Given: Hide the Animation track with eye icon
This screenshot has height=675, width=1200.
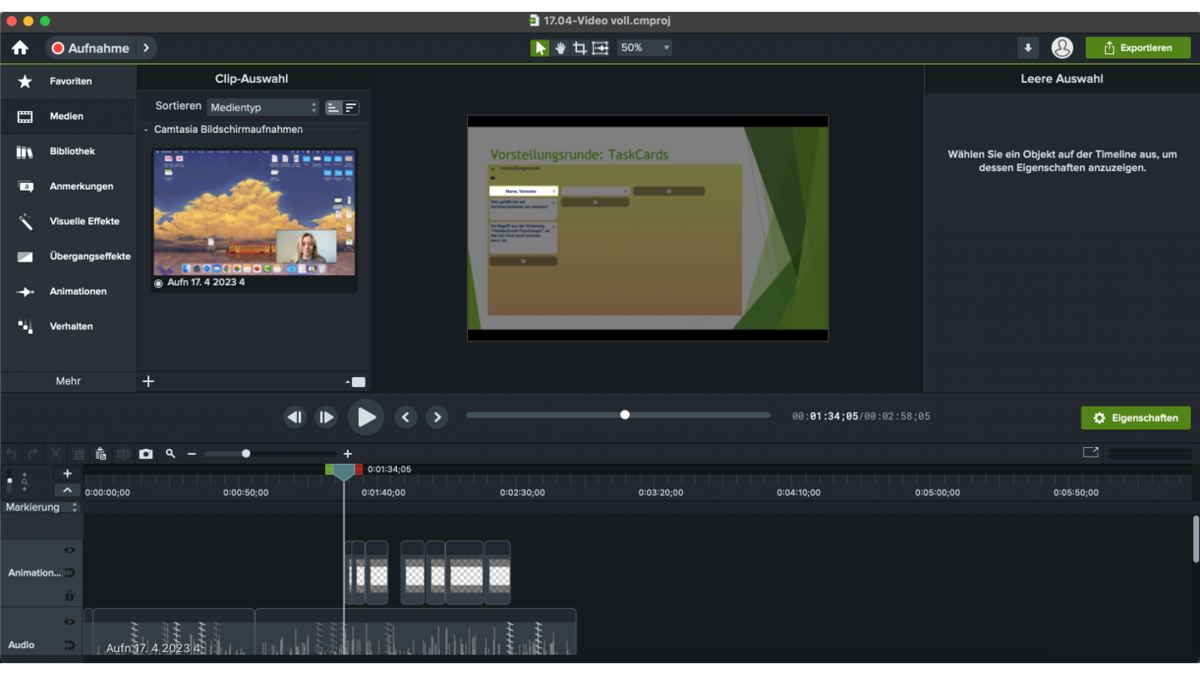Looking at the screenshot, I should pos(69,550).
